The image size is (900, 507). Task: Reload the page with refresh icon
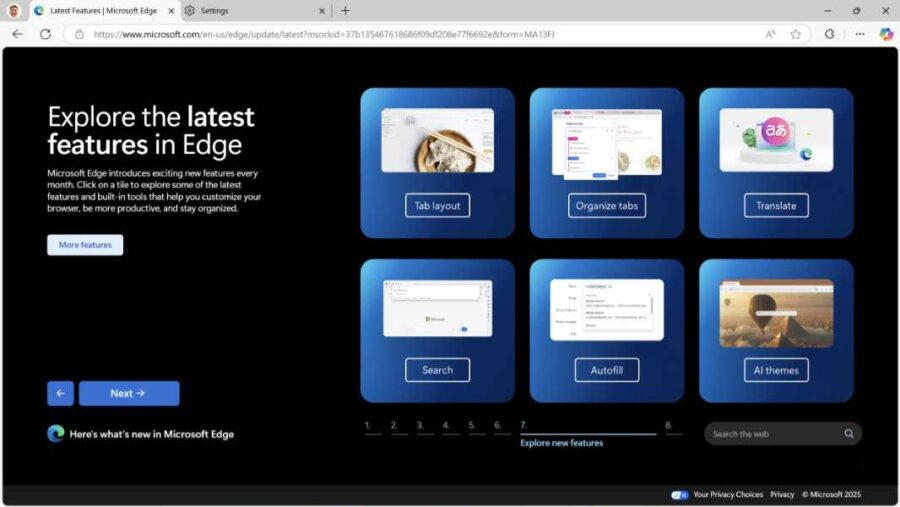(x=45, y=34)
